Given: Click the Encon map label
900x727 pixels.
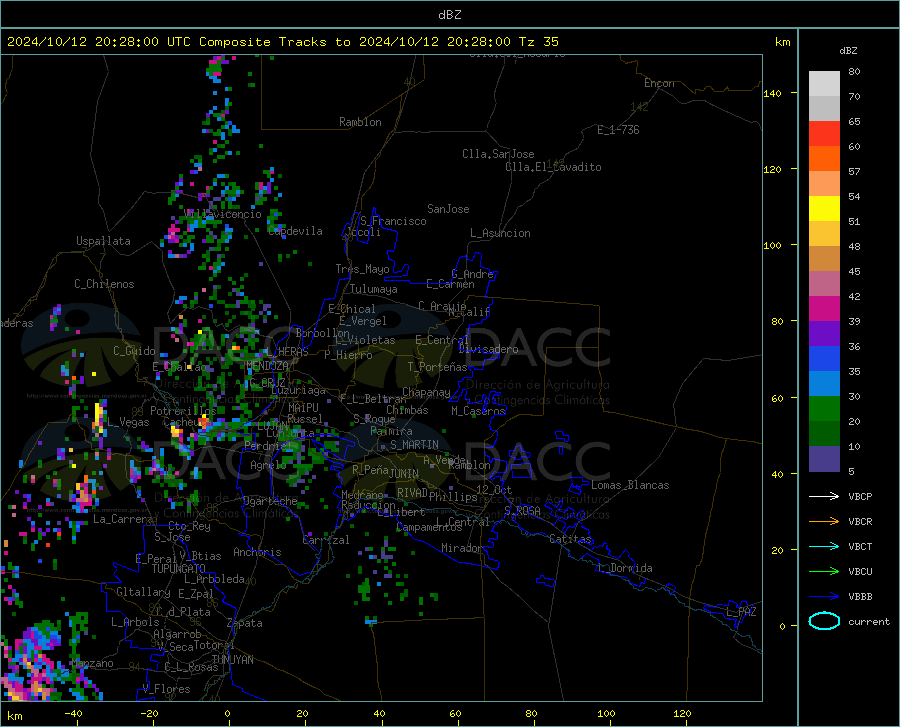Looking at the screenshot, I should (x=659, y=83).
